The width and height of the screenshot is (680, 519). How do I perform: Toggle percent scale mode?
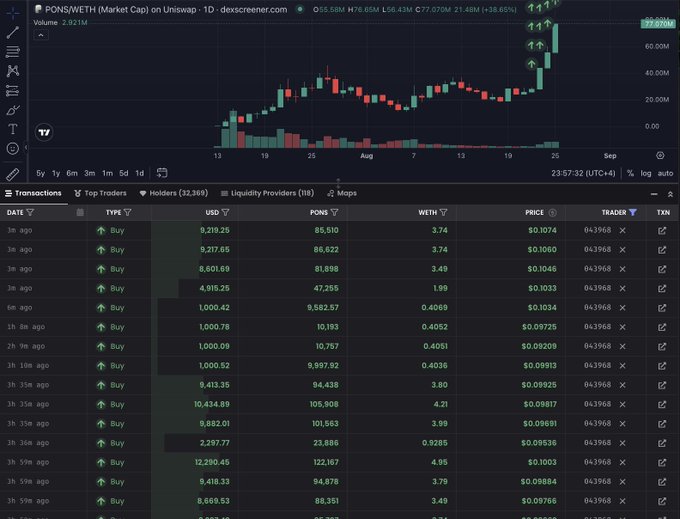pyautogui.click(x=630, y=173)
